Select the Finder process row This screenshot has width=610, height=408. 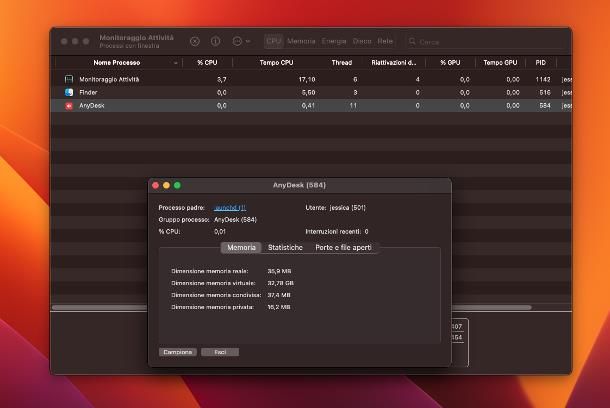[311, 93]
